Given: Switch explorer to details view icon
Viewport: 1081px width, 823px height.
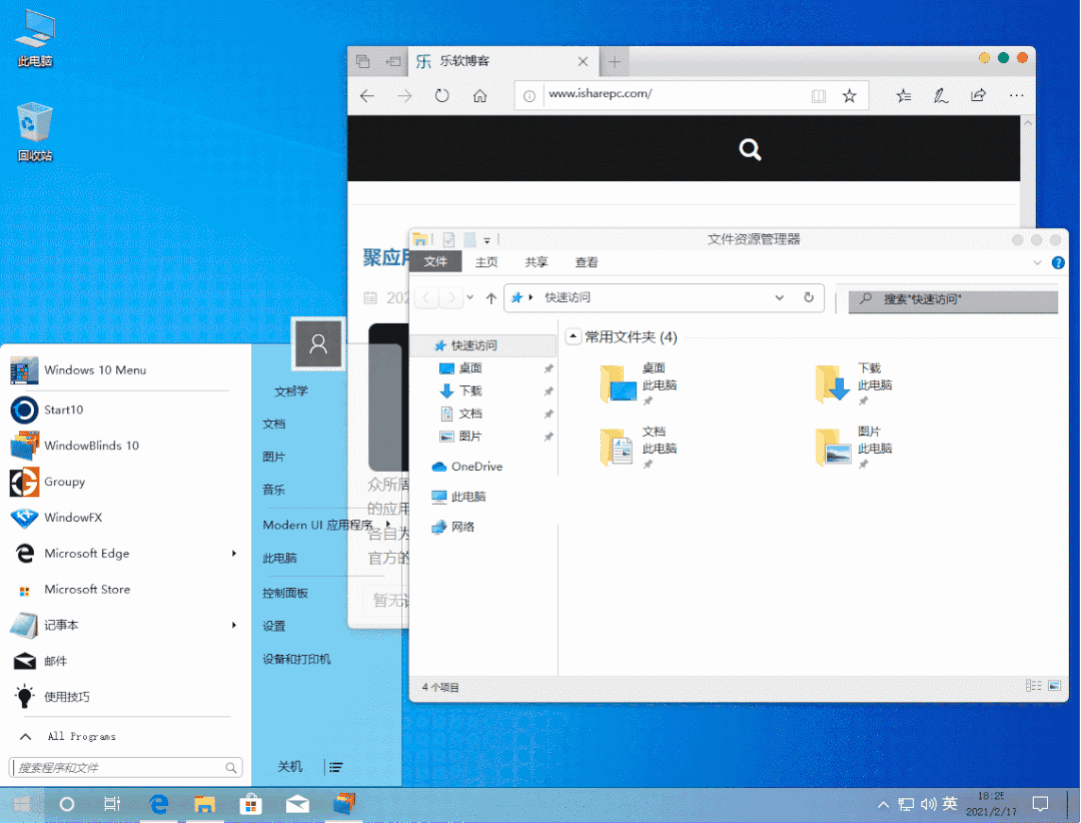Looking at the screenshot, I should (1033, 686).
